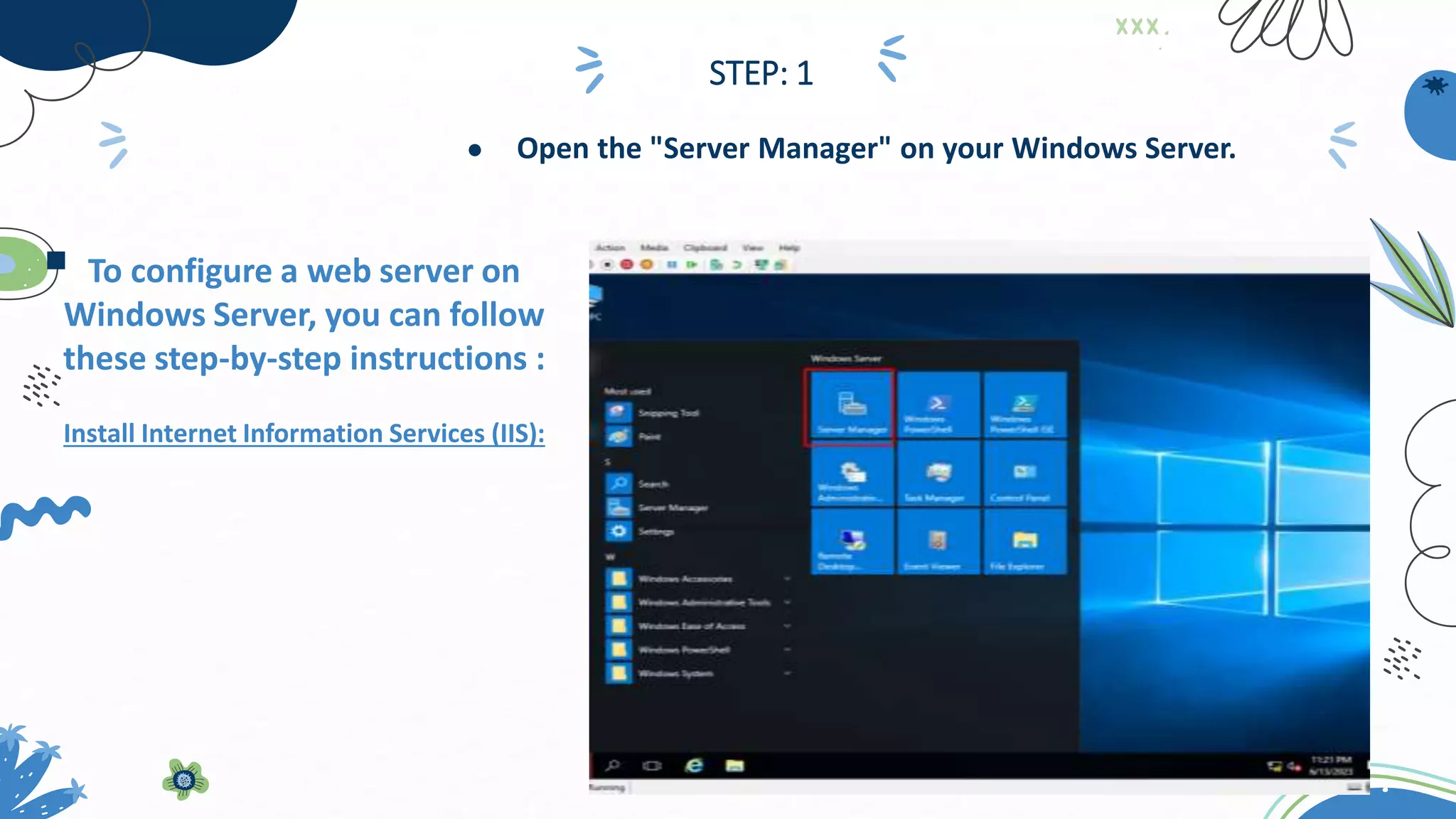Click the Windows Server tile group heading
Image resolution: width=1456 pixels, height=819 pixels.
coord(846,358)
